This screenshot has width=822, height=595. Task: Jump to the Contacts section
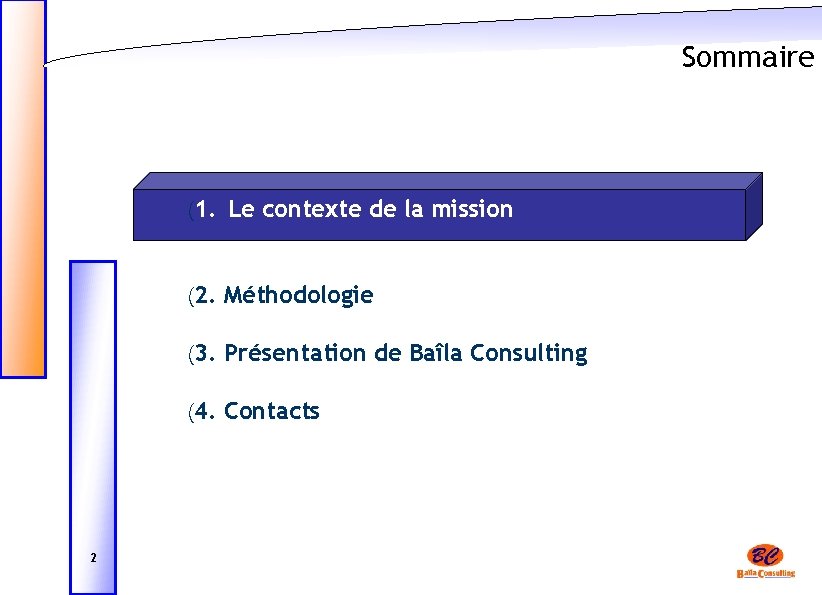pyautogui.click(x=271, y=412)
